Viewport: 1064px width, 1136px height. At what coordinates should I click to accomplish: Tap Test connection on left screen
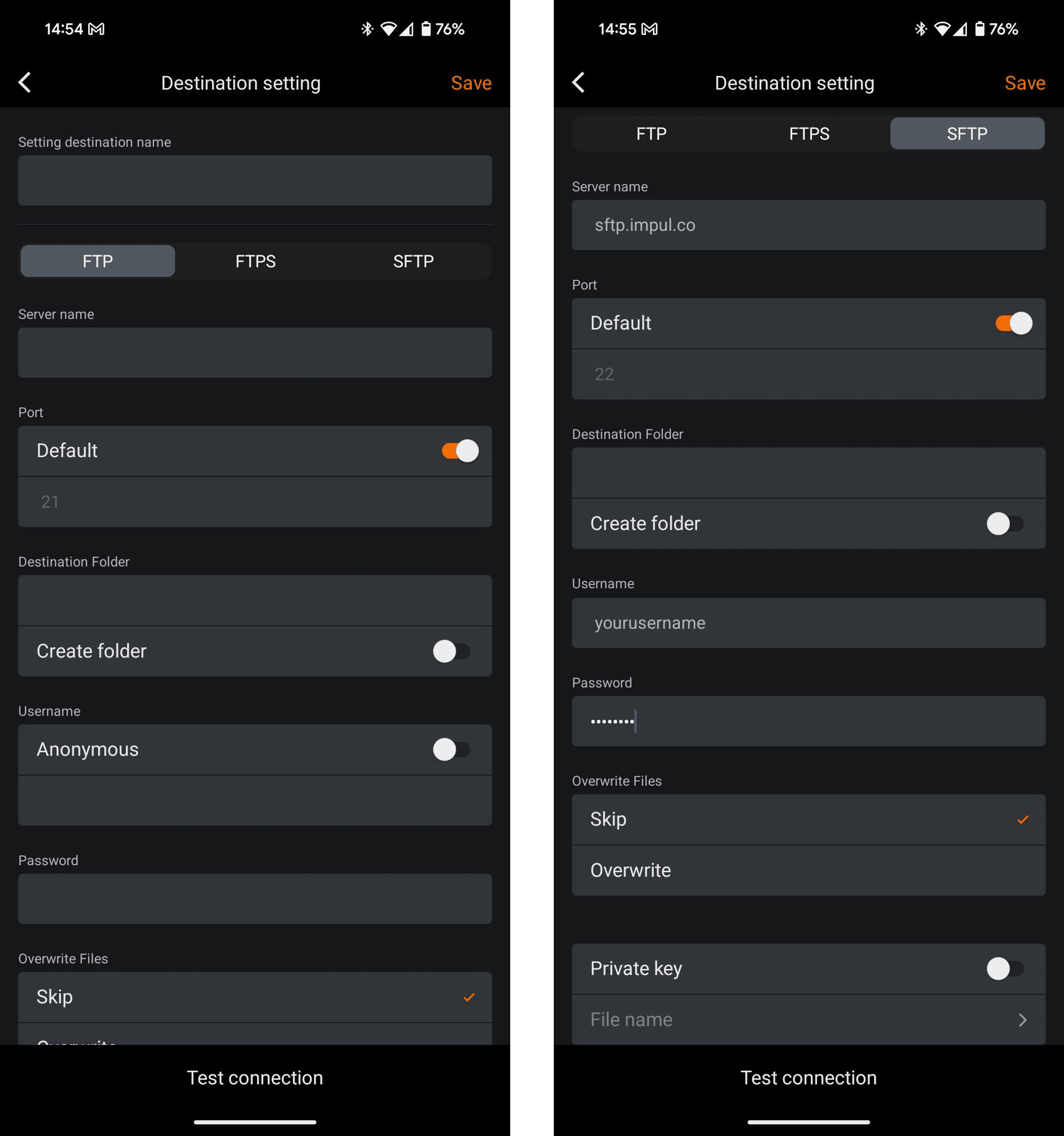coord(255,1077)
